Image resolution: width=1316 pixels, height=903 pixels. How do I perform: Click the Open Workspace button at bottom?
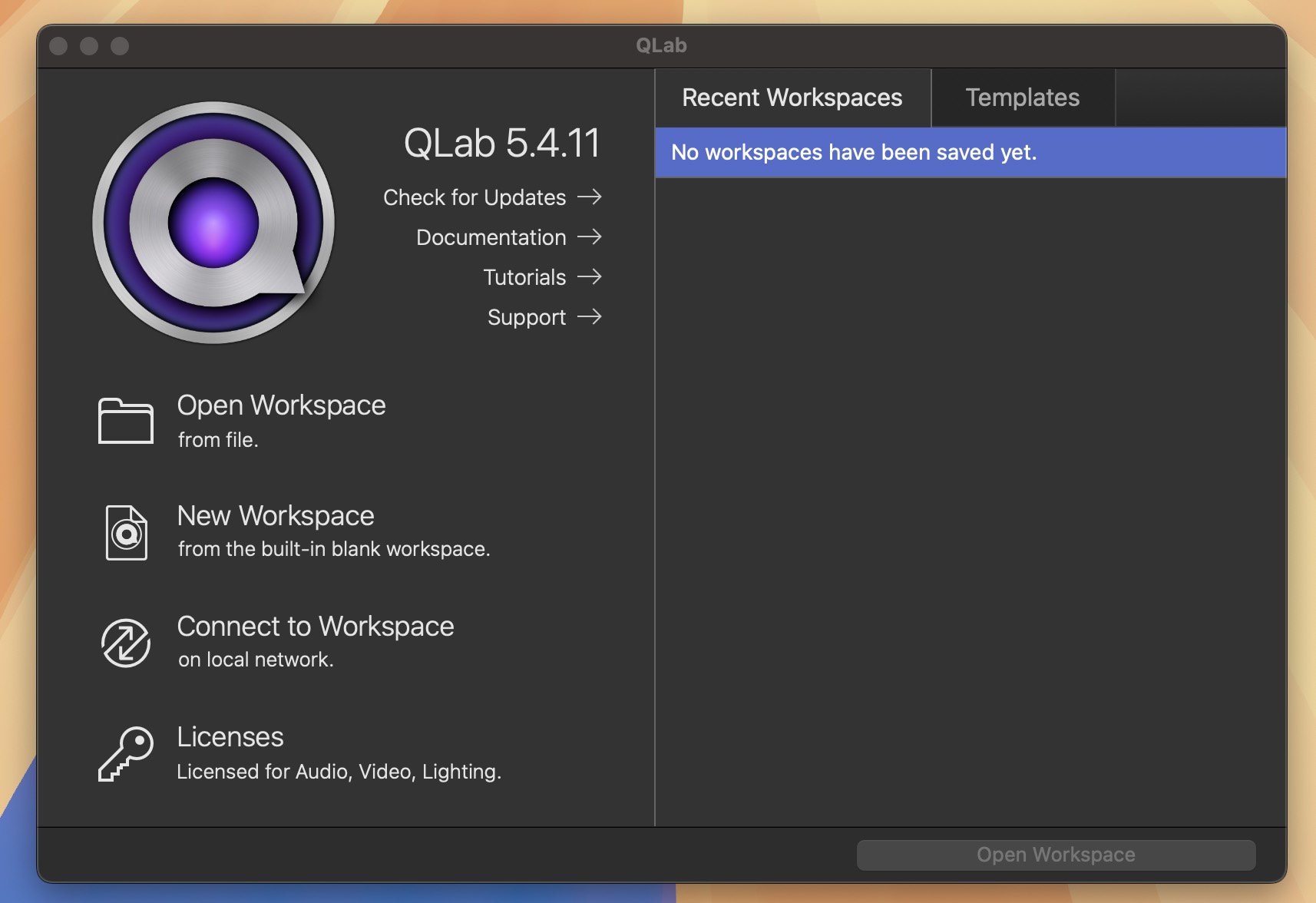click(1055, 854)
